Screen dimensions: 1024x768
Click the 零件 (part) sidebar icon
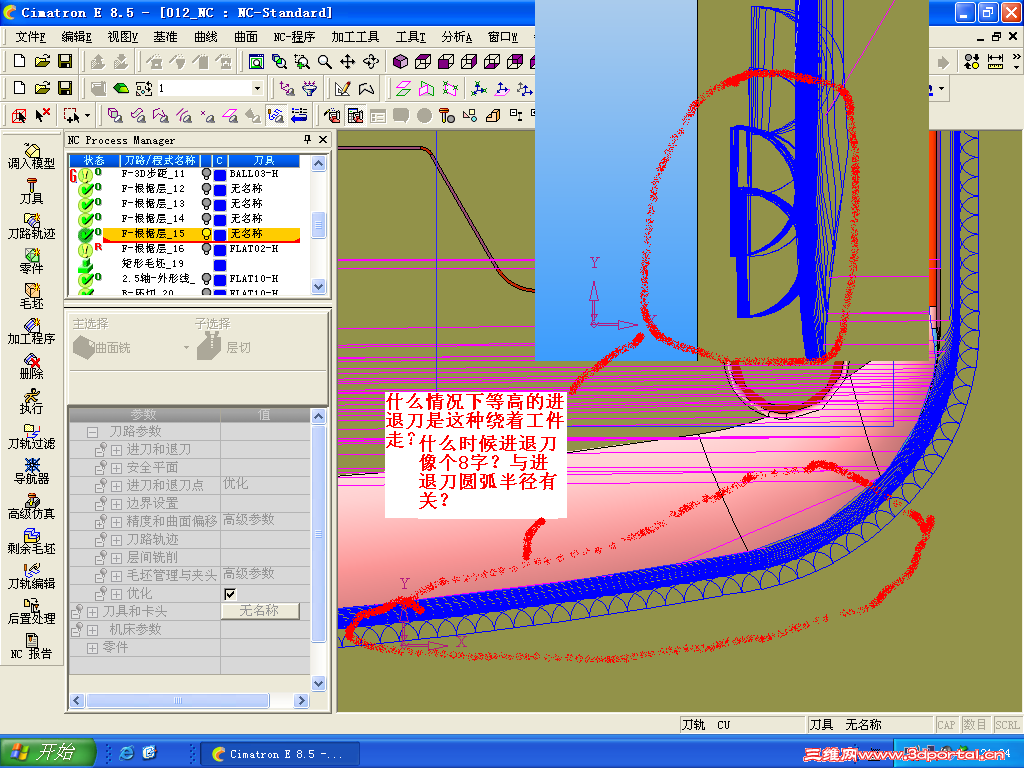click(x=31, y=261)
